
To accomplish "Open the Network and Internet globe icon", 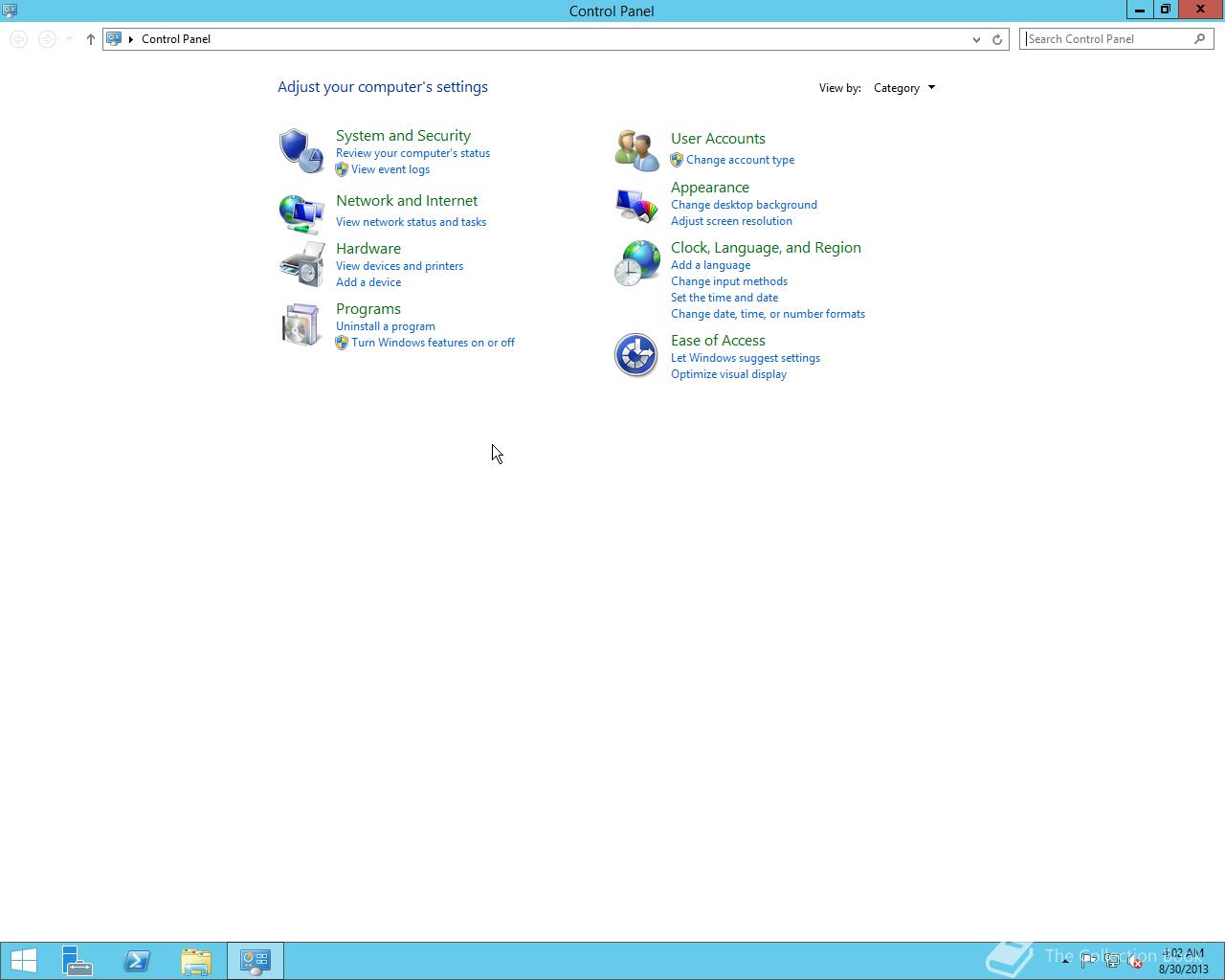I will (301, 213).
